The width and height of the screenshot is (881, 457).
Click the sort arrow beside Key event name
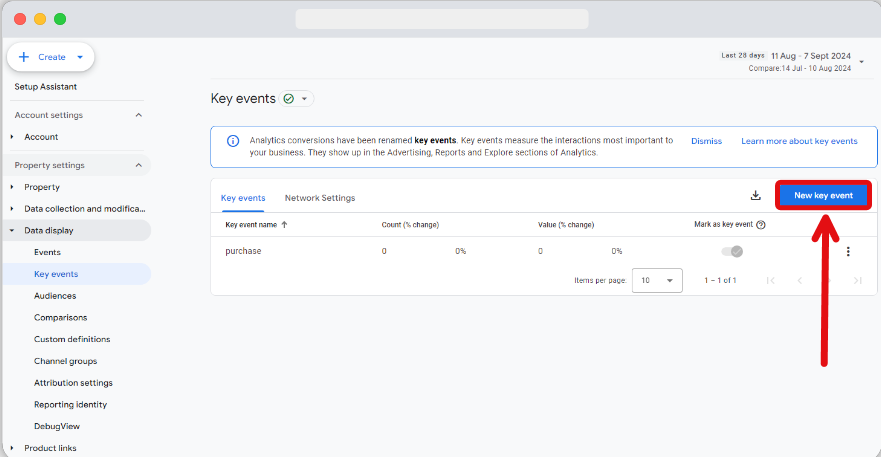tap(284, 225)
